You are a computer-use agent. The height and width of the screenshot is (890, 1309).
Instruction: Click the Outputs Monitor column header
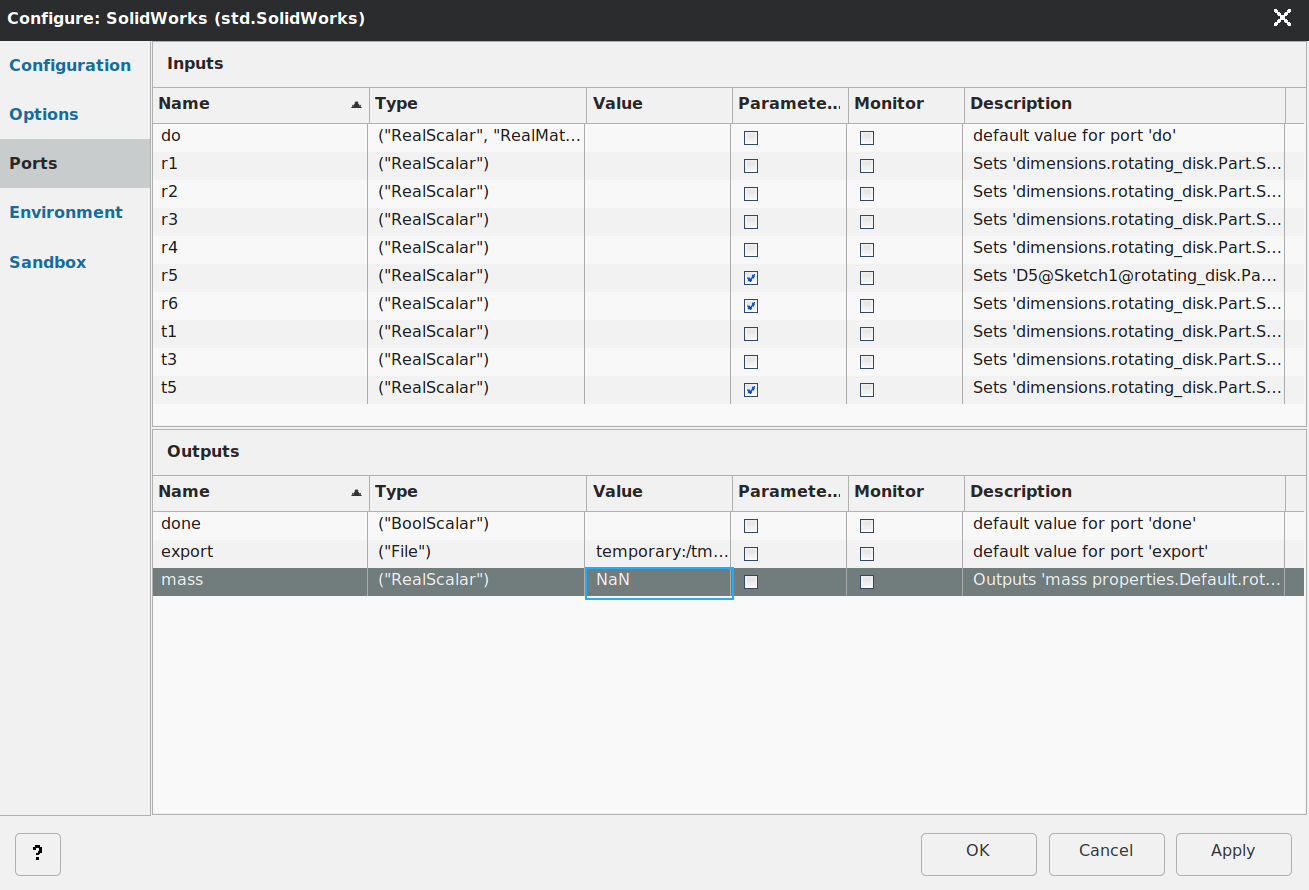(906, 492)
